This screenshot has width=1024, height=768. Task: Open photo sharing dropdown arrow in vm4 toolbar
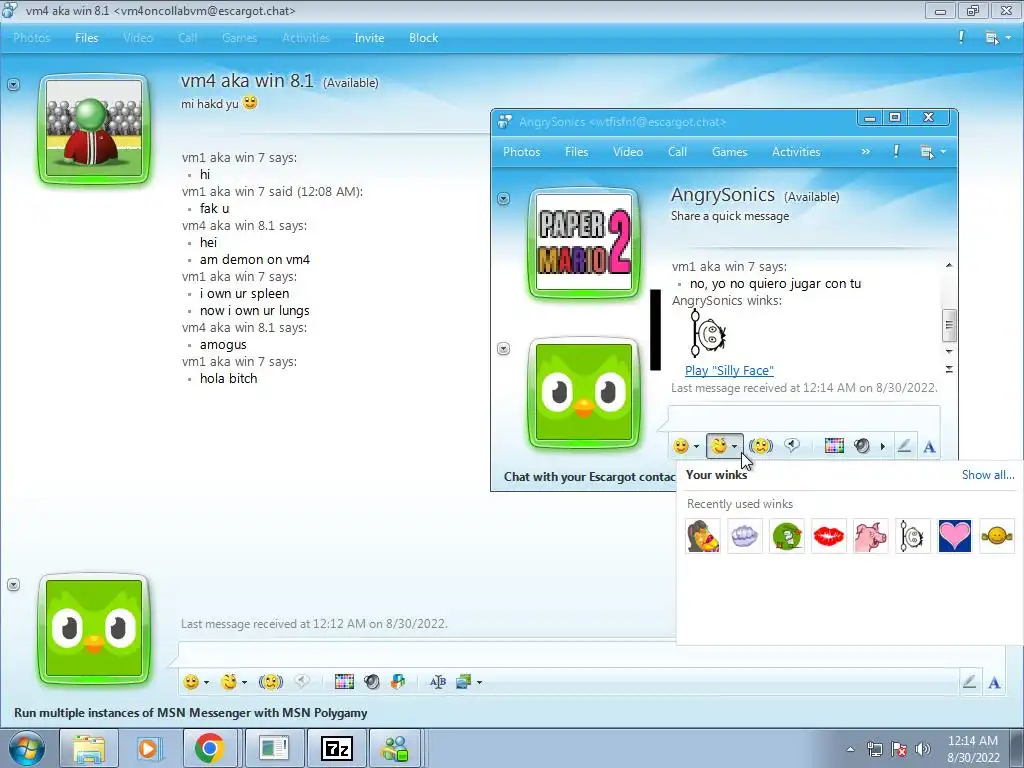(x=479, y=682)
